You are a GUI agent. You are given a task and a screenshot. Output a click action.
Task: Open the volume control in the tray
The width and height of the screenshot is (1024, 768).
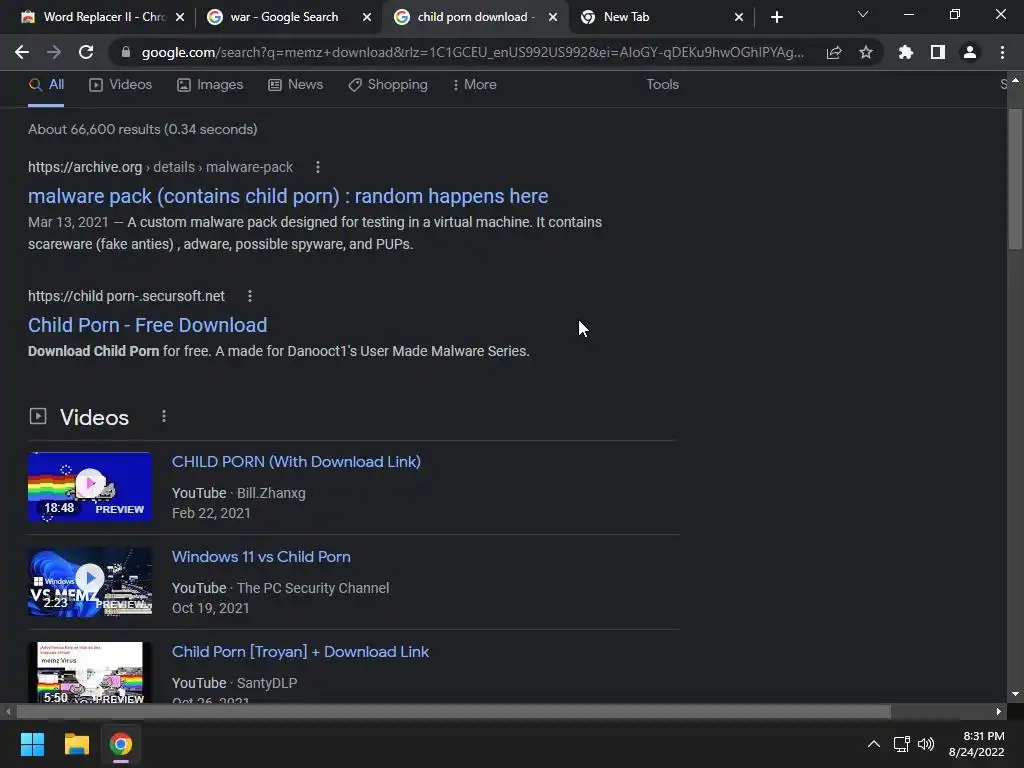926,744
